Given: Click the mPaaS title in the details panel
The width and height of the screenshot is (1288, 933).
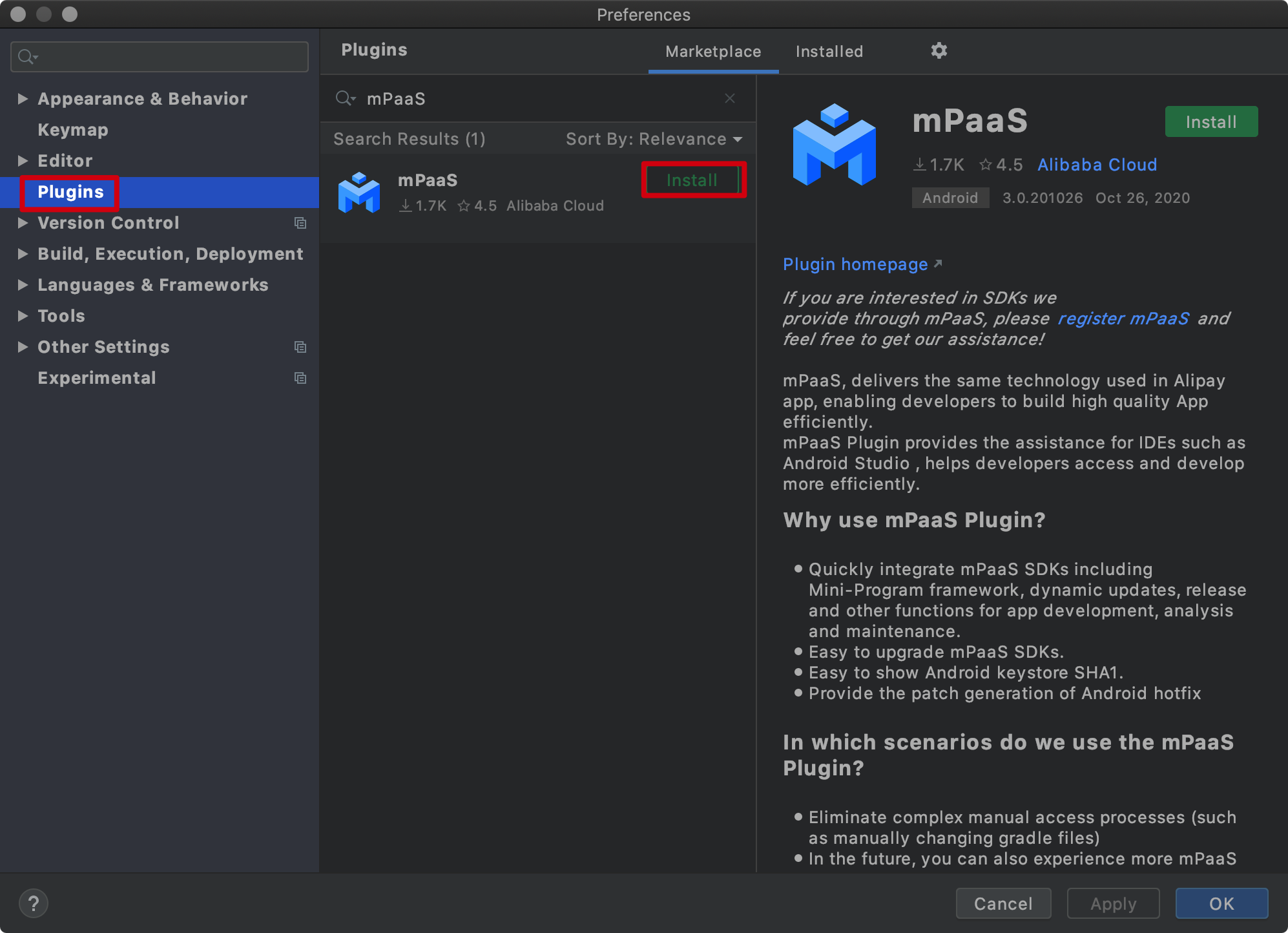Looking at the screenshot, I should click(x=970, y=121).
